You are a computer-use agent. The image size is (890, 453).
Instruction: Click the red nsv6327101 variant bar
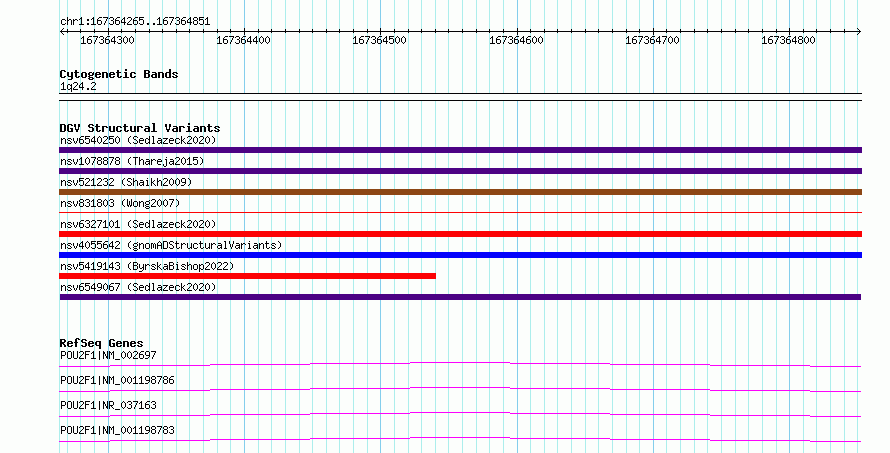click(460, 234)
